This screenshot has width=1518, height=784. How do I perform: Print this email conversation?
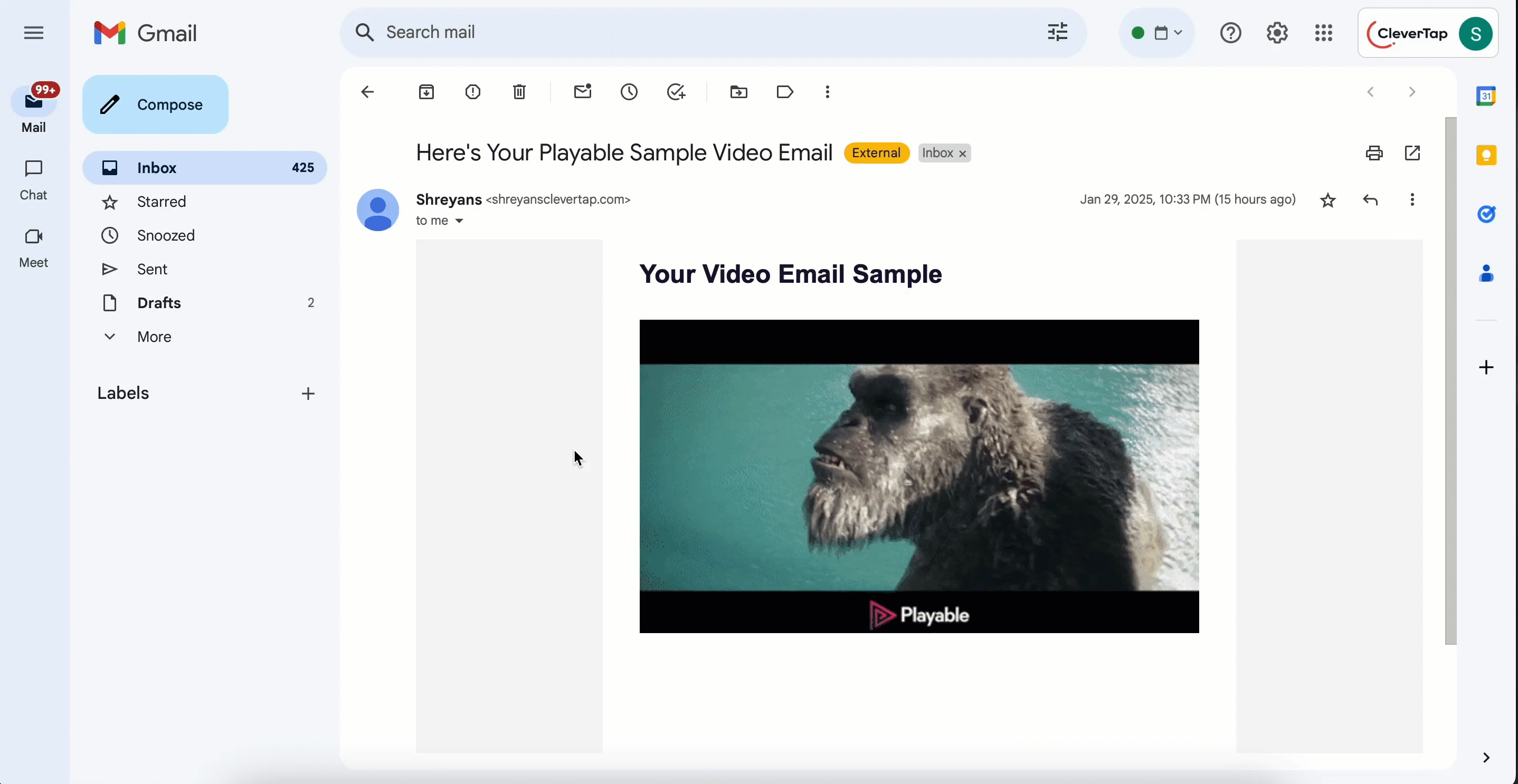(x=1374, y=153)
